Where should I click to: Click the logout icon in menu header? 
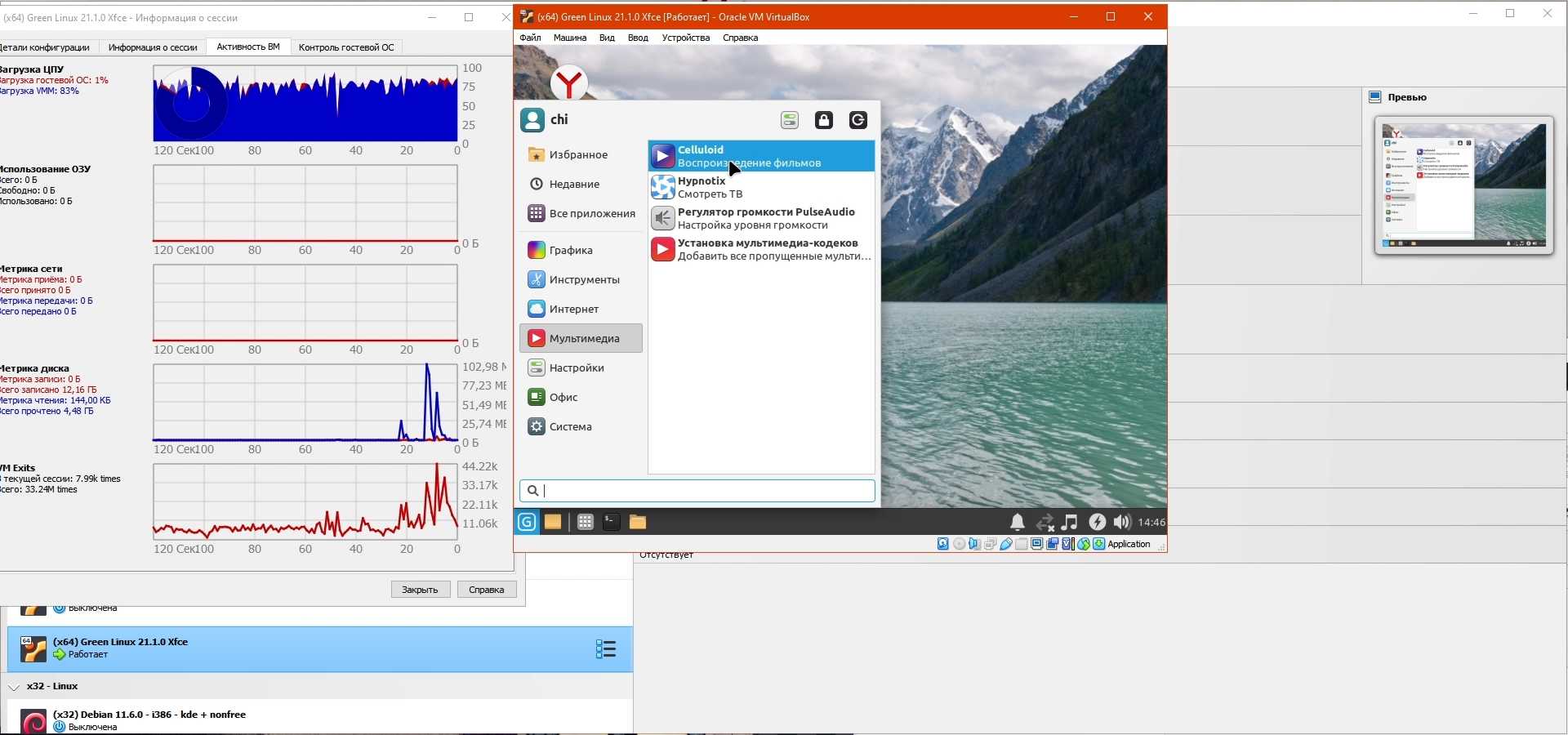(x=858, y=120)
